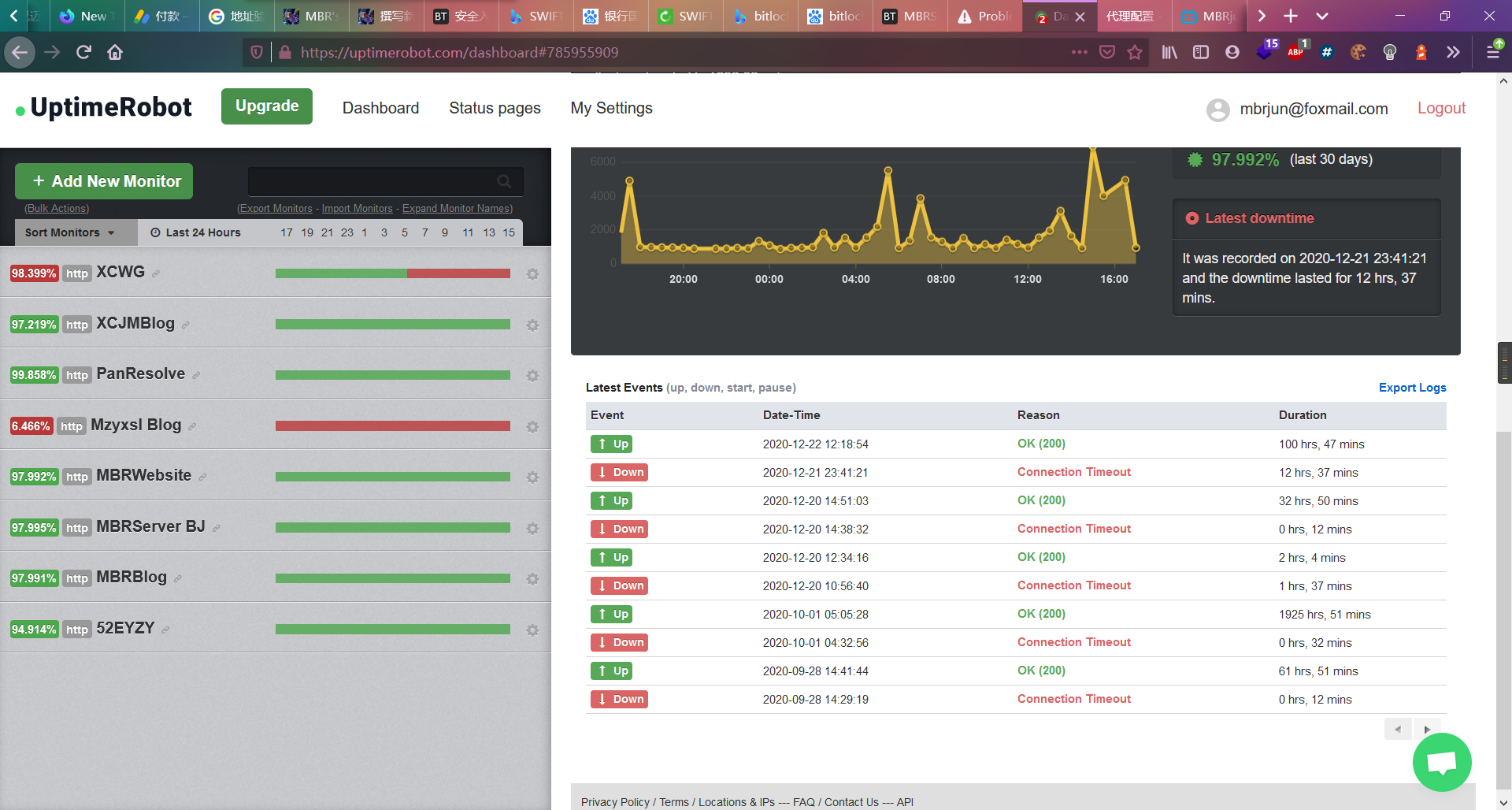Open page actions three-dot menu
Viewport: 1512px width, 810px height.
(x=1080, y=52)
